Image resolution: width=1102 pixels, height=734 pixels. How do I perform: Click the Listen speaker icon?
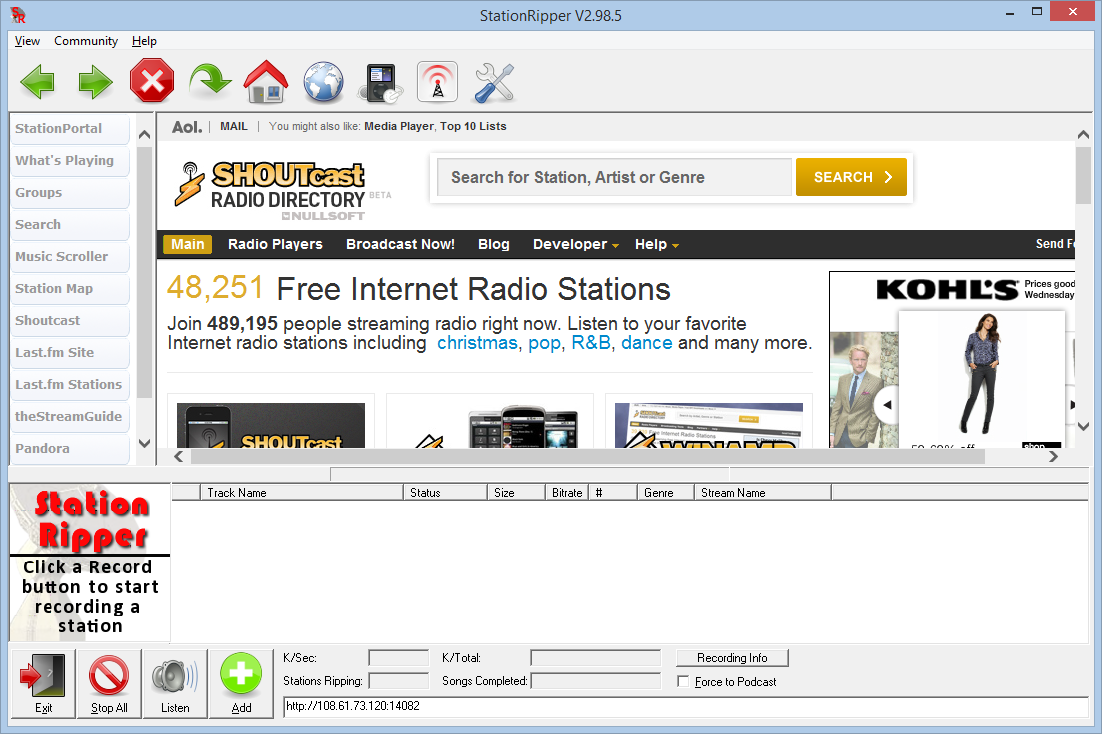[x=175, y=683]
